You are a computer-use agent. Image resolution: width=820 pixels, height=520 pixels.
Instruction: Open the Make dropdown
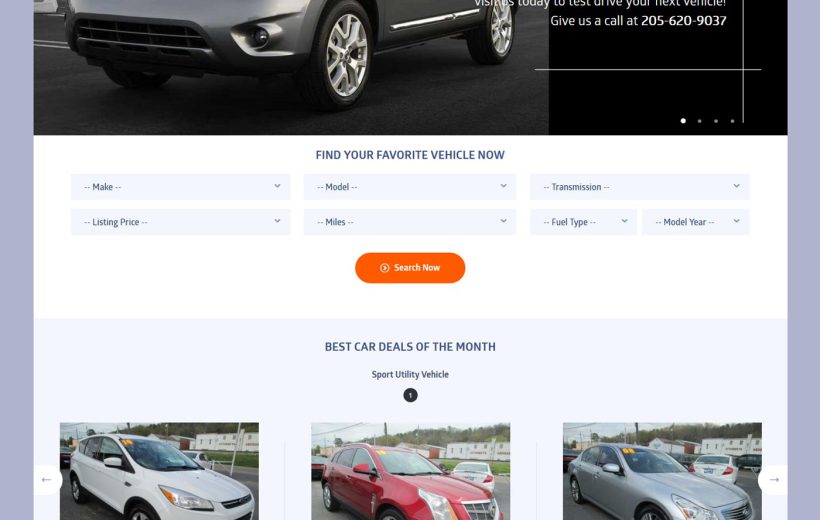click(x=180, y=187)
